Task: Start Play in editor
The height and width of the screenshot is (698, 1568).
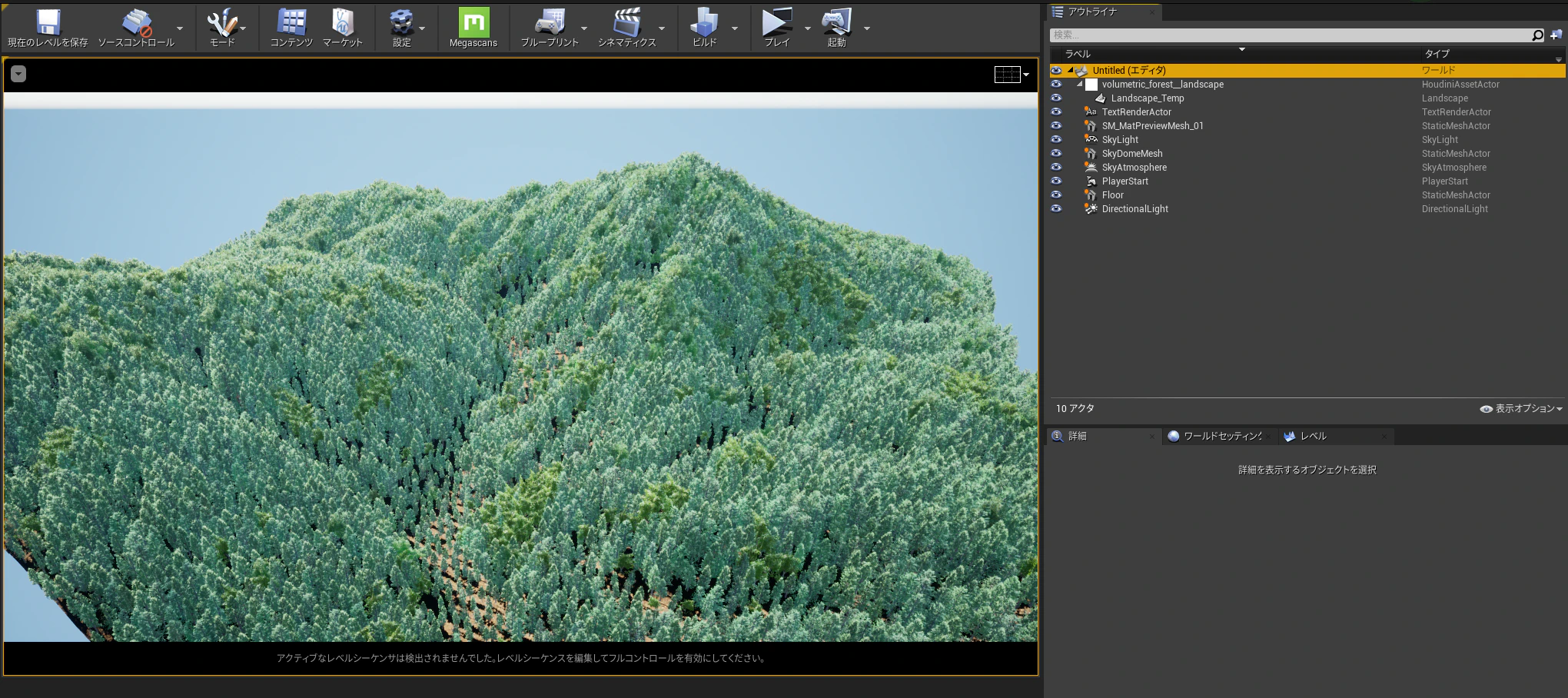Action: tap(776, 22)
